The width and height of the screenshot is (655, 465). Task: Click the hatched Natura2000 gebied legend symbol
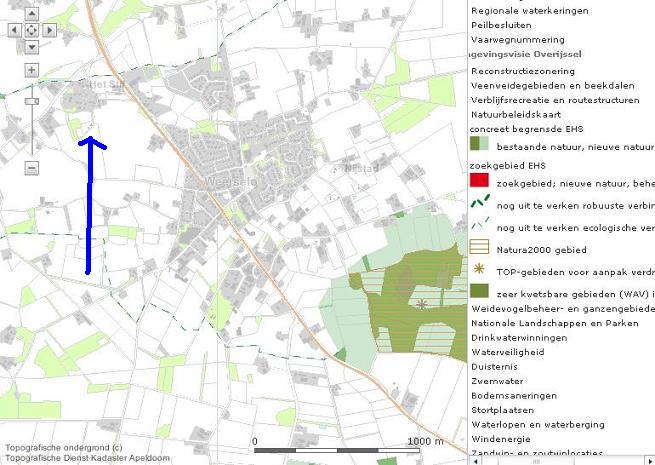(x=479, y=248)
